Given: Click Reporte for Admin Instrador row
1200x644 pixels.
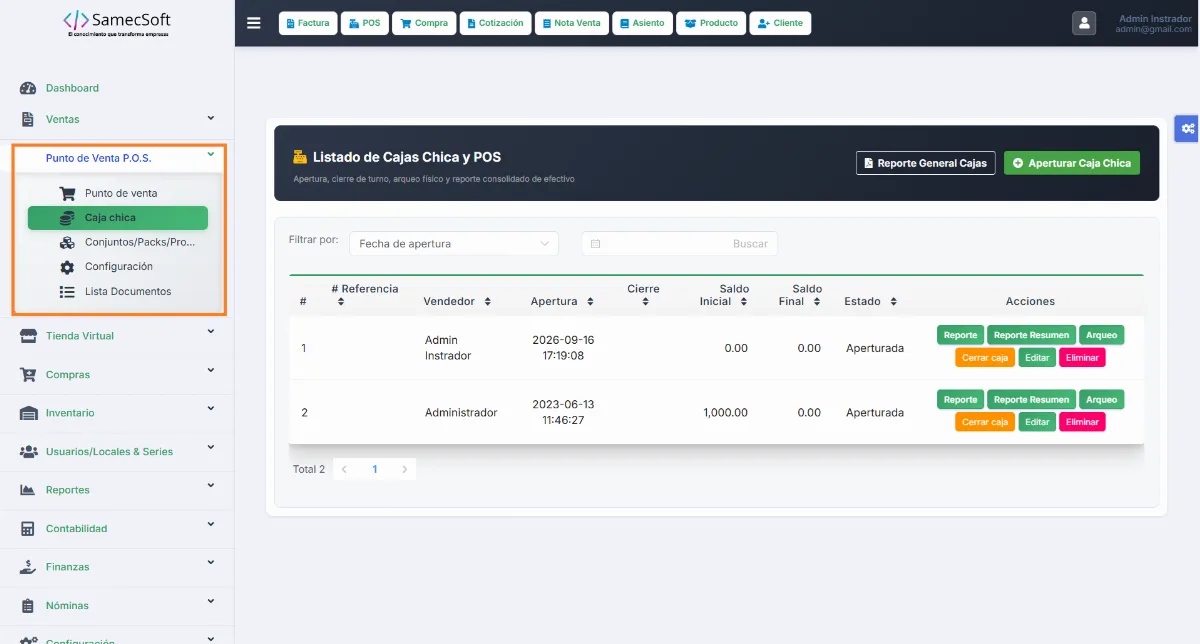Looking at the screenshot, I should click(960, 335).
